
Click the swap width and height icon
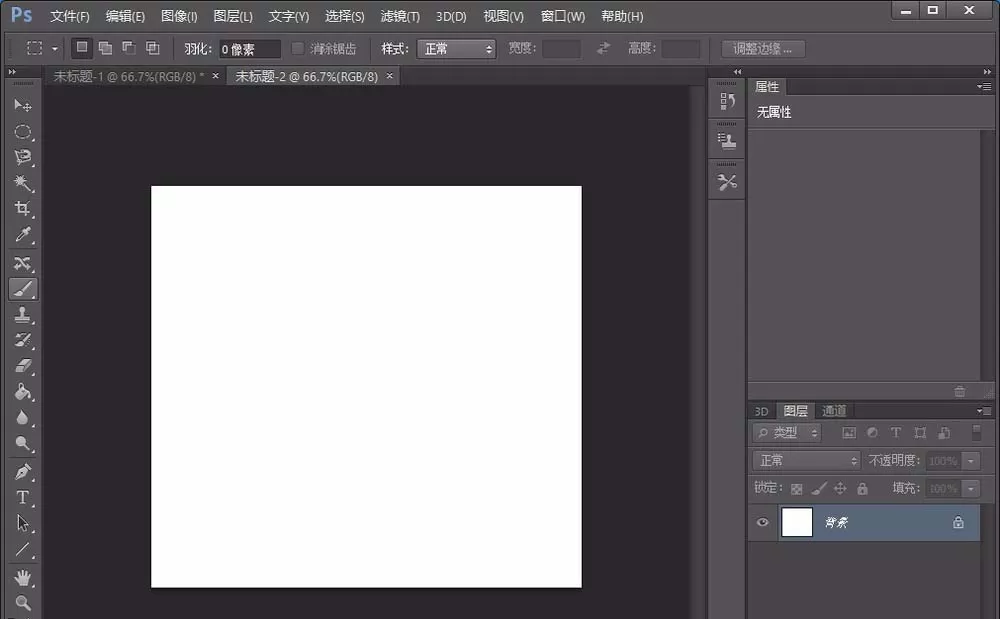click(603, 48)
